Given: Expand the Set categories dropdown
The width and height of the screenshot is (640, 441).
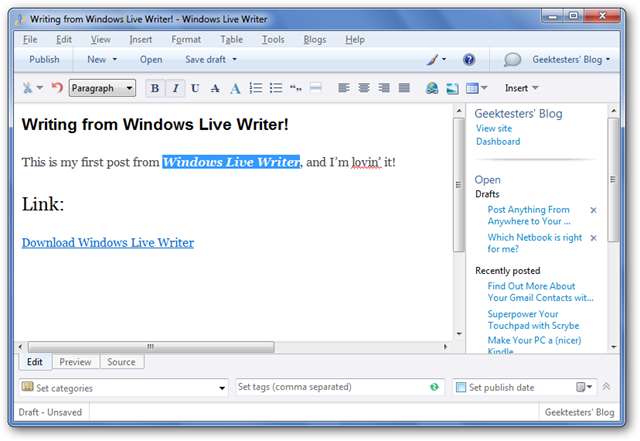Looking at the screenshot, I should tap(222, 387).
